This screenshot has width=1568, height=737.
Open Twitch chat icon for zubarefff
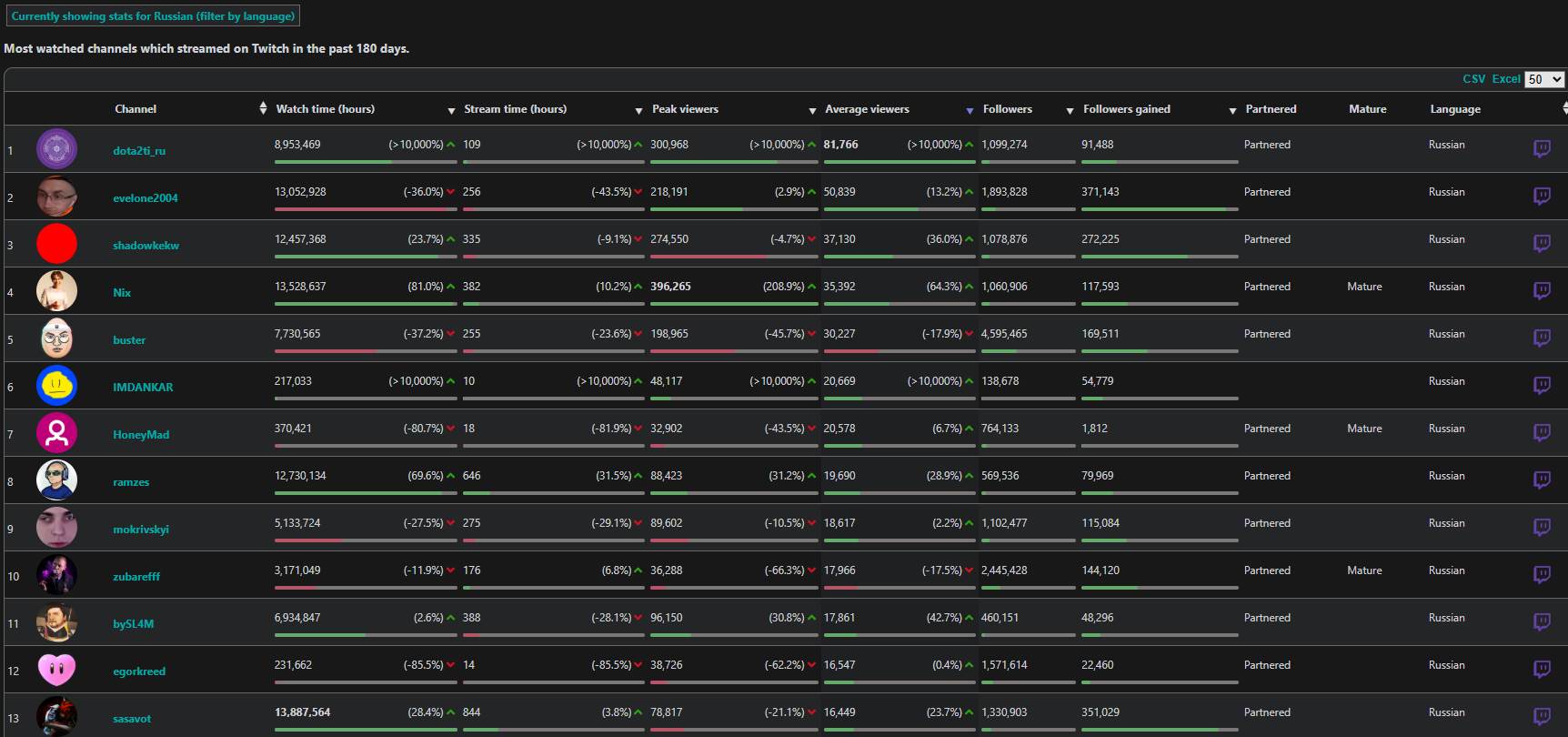click(1542, 574)
